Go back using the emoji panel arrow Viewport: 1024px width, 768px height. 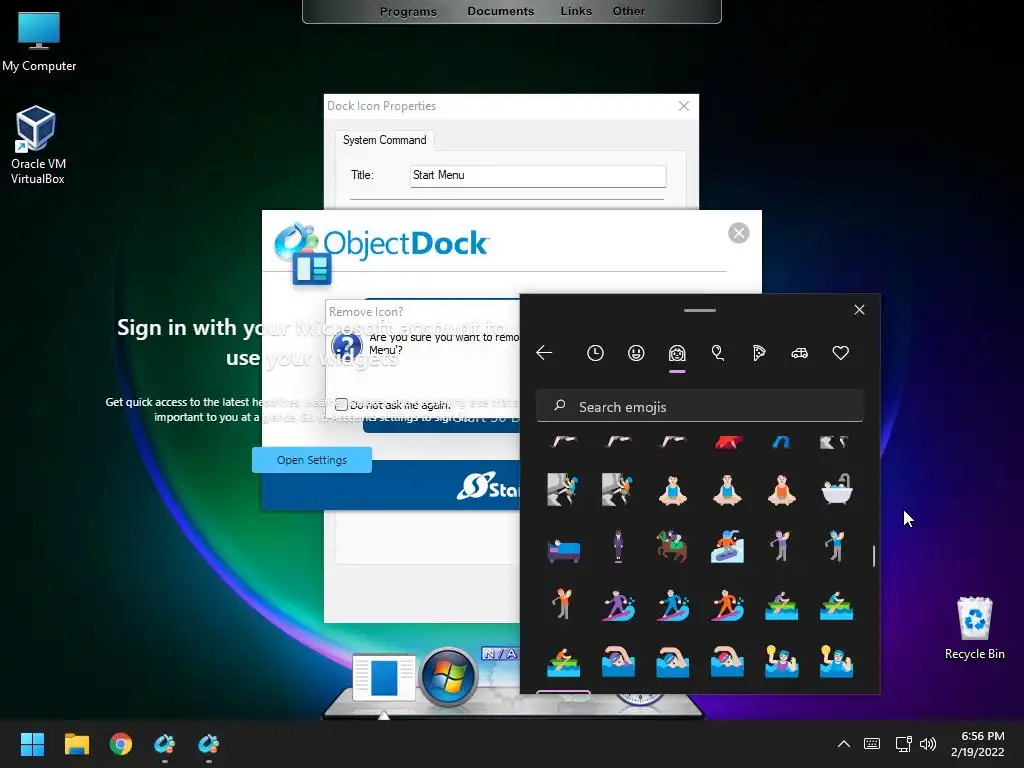pyautogui.click(x=544, y=353)
